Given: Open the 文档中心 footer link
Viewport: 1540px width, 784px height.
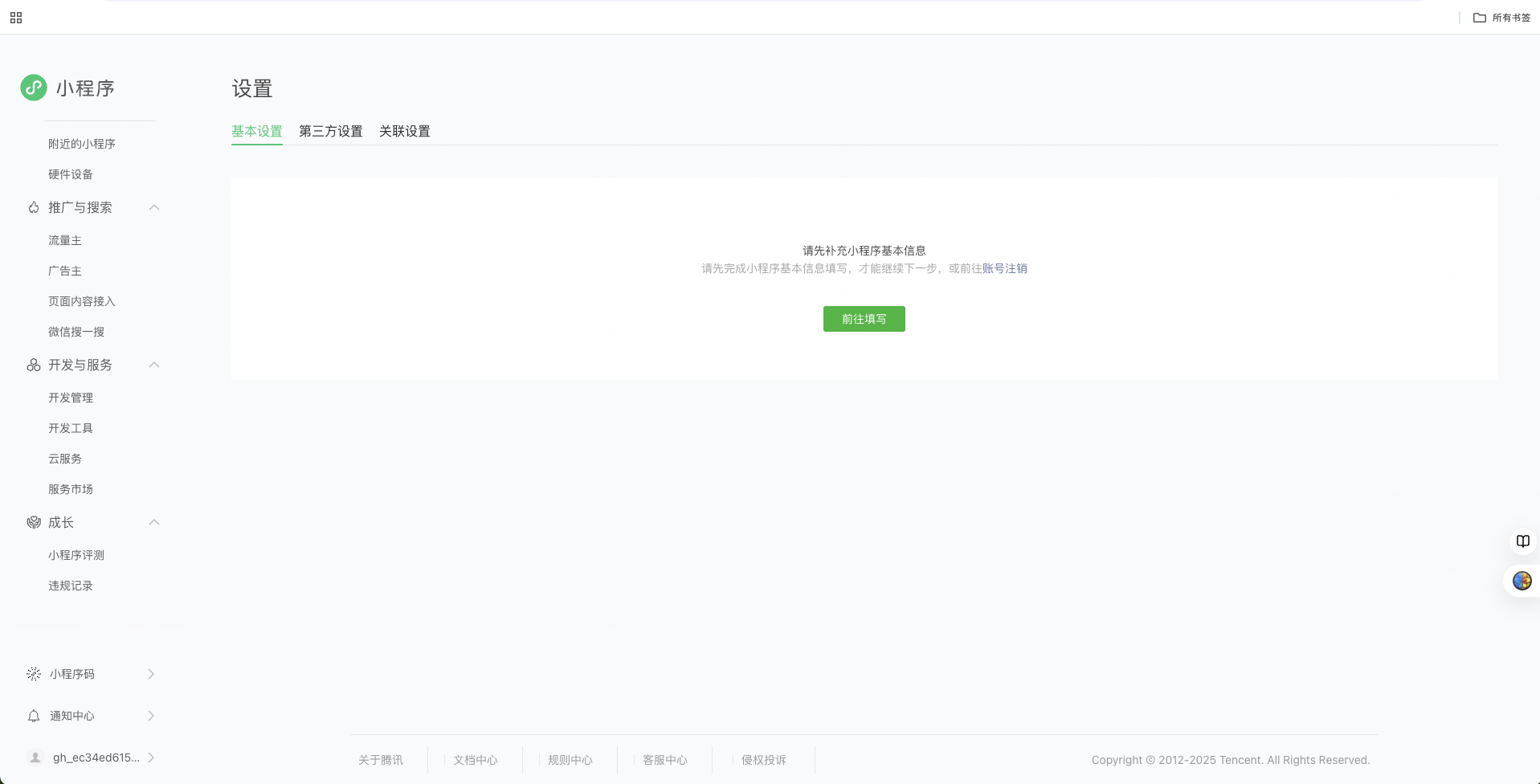Looking at the screenshot, I should (x=476, y=760).
